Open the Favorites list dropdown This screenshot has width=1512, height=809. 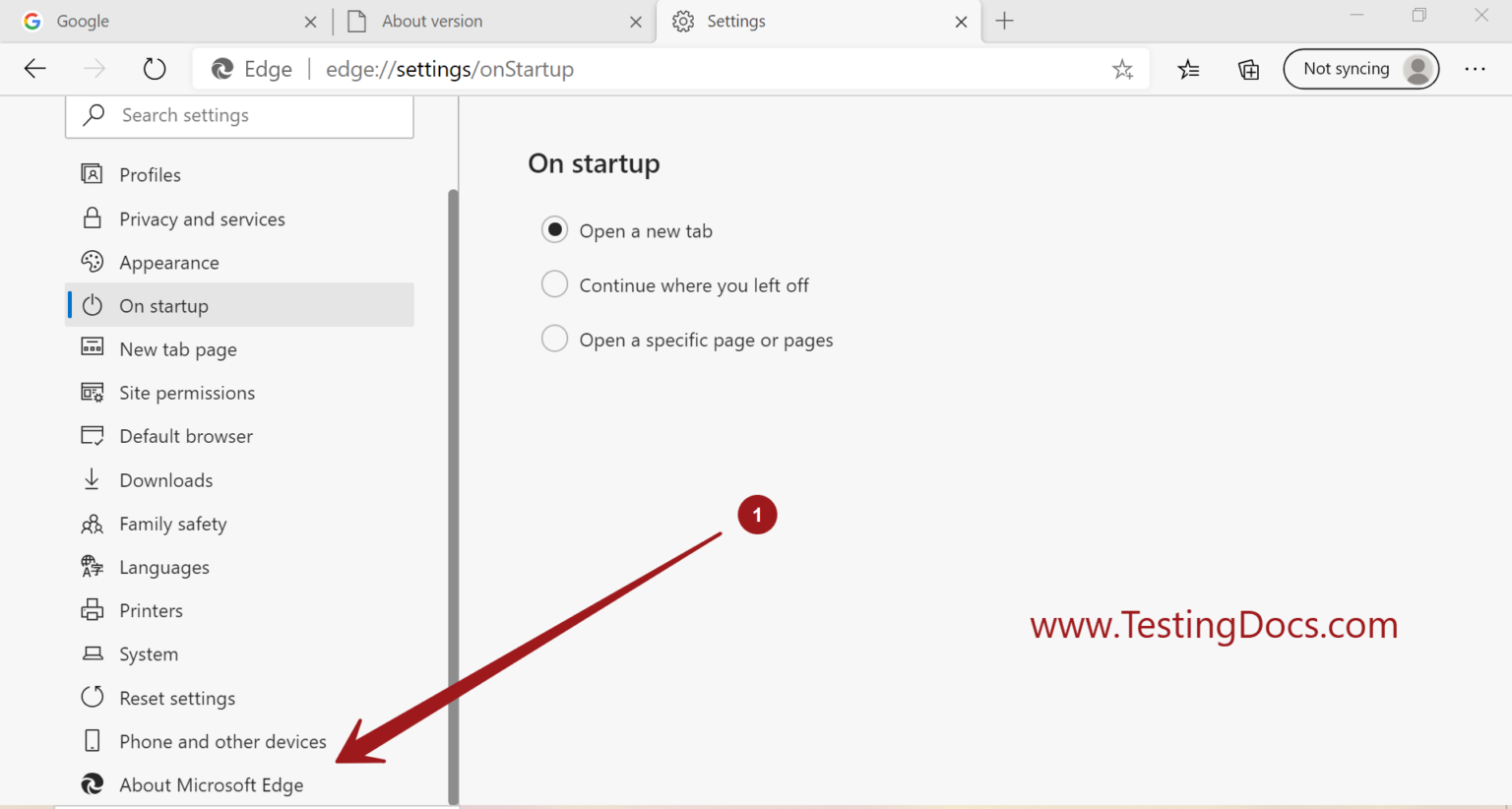pos(1189,69)
